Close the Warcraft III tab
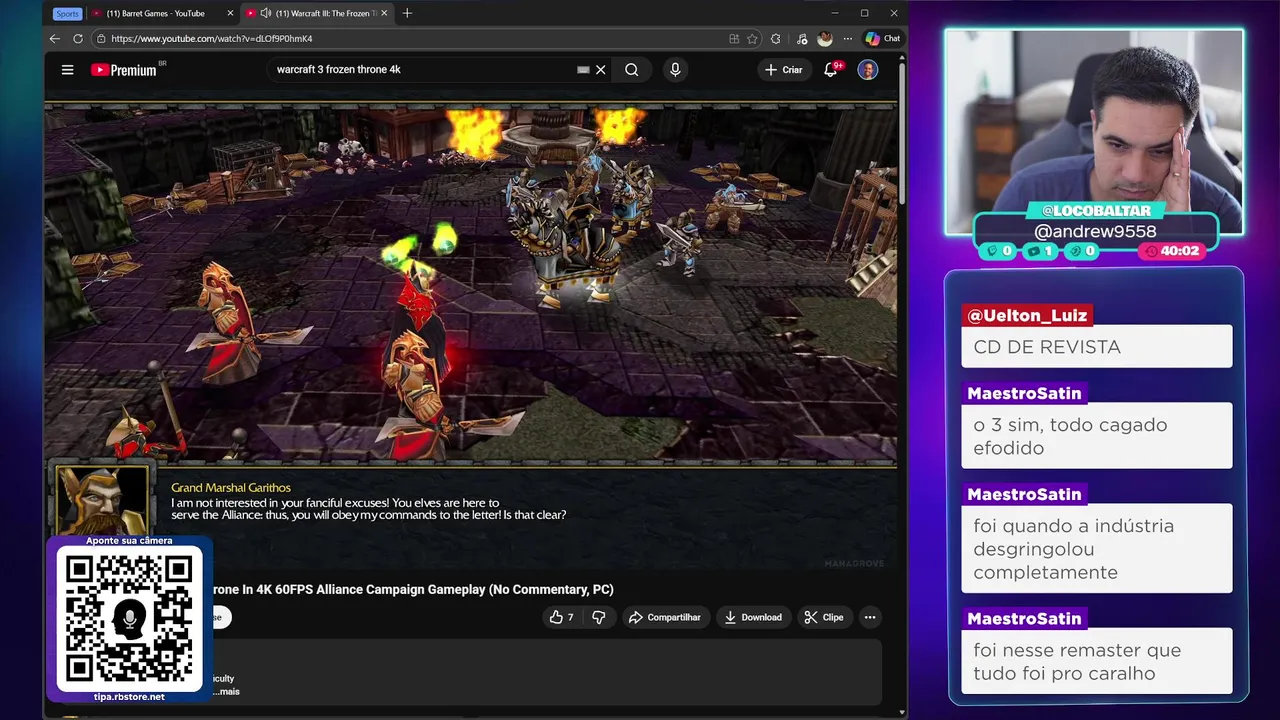 click(x=384, y=13)
